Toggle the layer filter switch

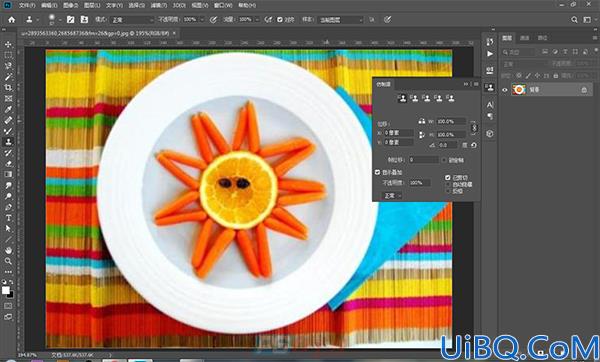(x=596, y=51)
